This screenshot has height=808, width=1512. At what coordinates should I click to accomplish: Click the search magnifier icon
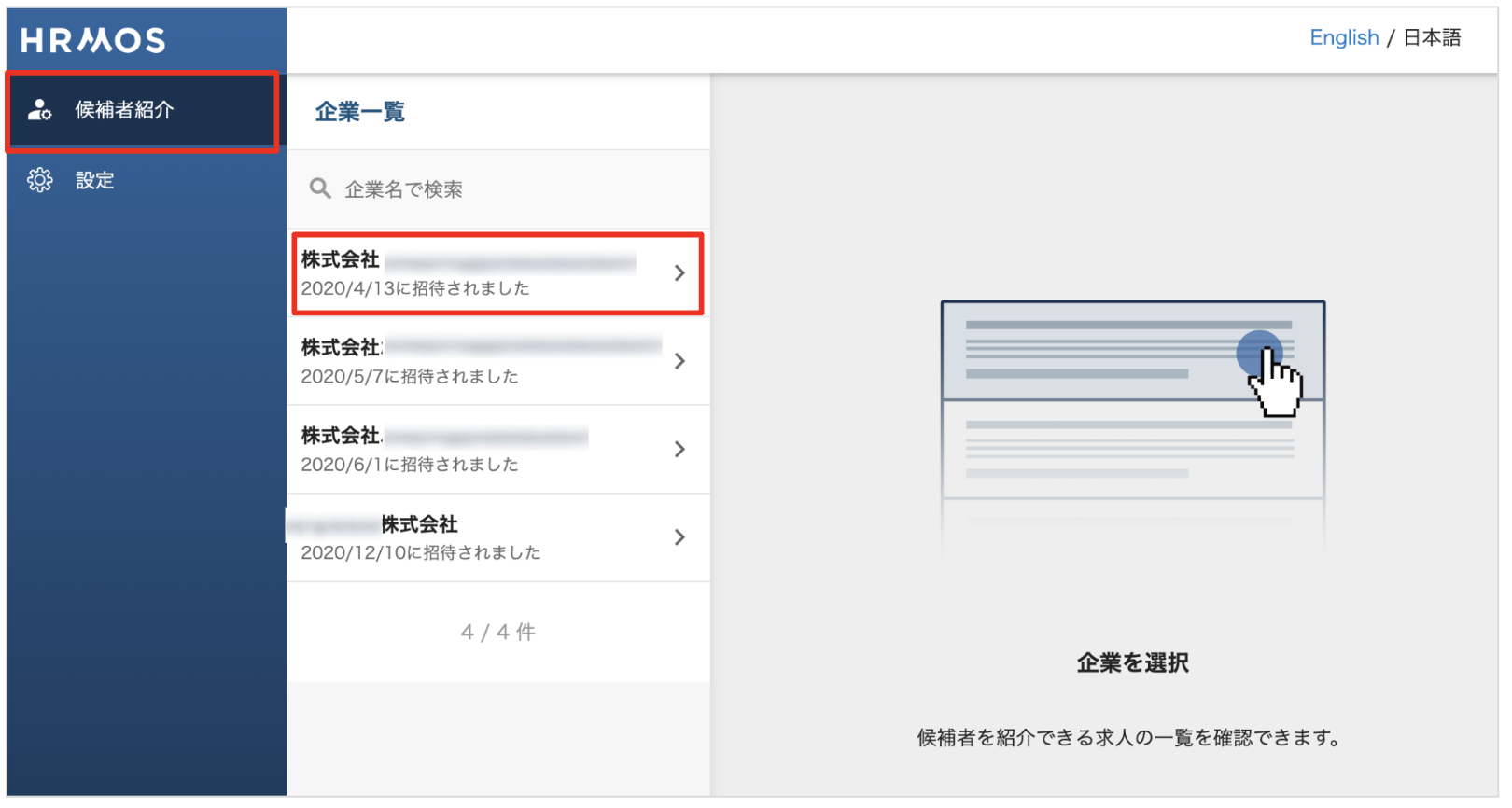tap(320, 189)
